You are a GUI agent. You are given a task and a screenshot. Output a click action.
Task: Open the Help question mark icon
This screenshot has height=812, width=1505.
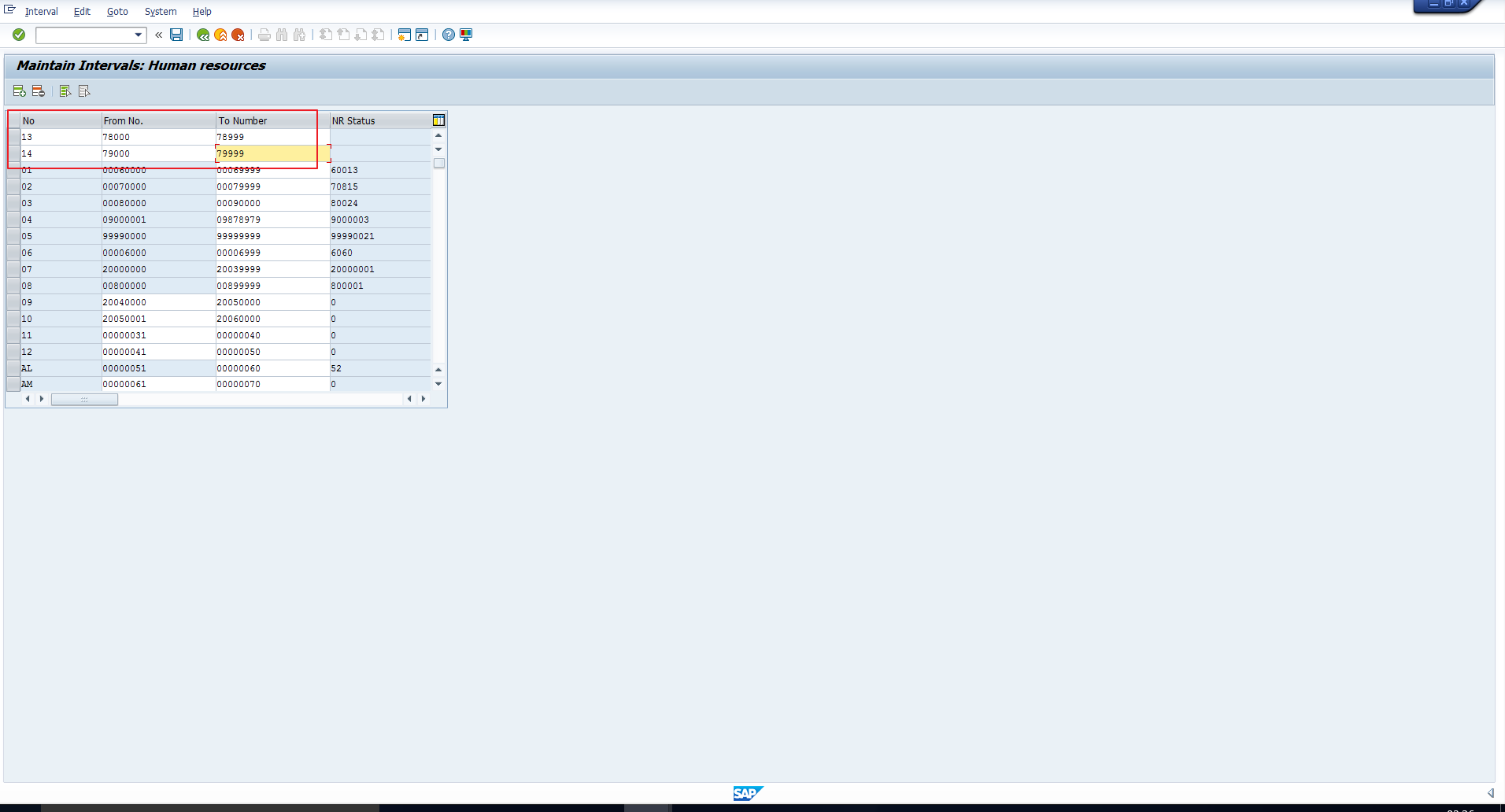[449, 35]
